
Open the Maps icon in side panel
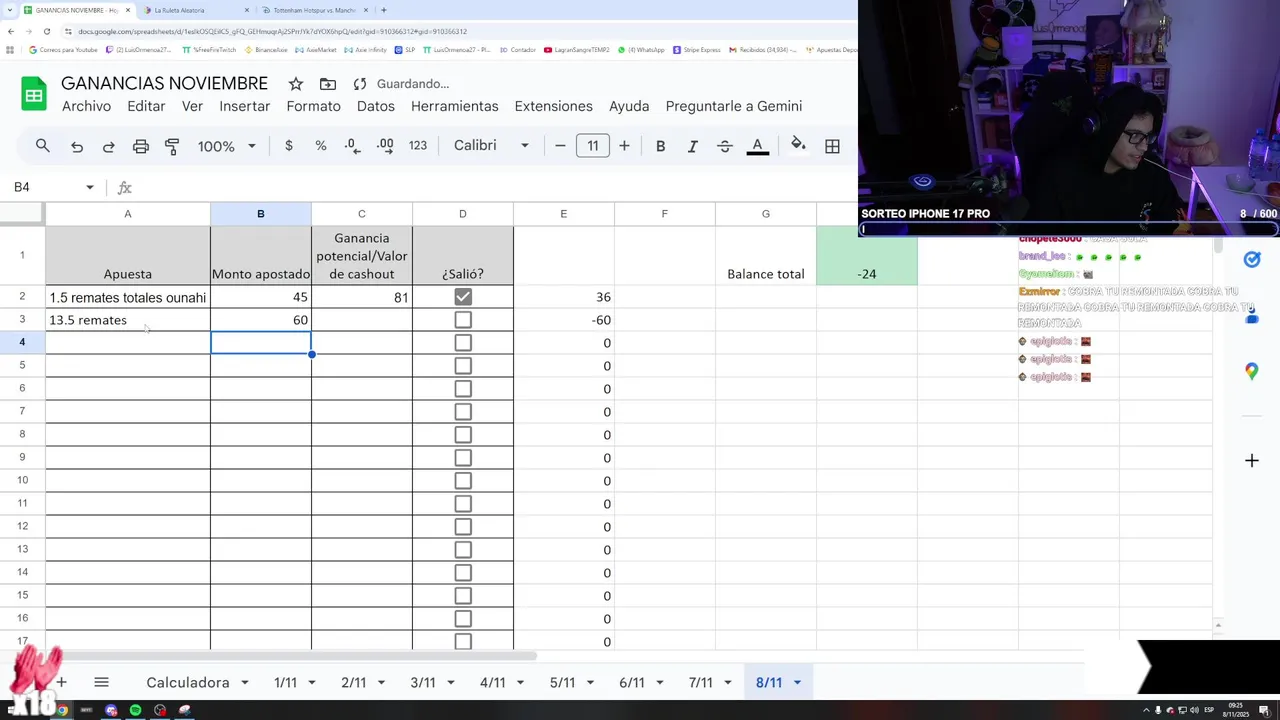click(x=1252, y=371)
